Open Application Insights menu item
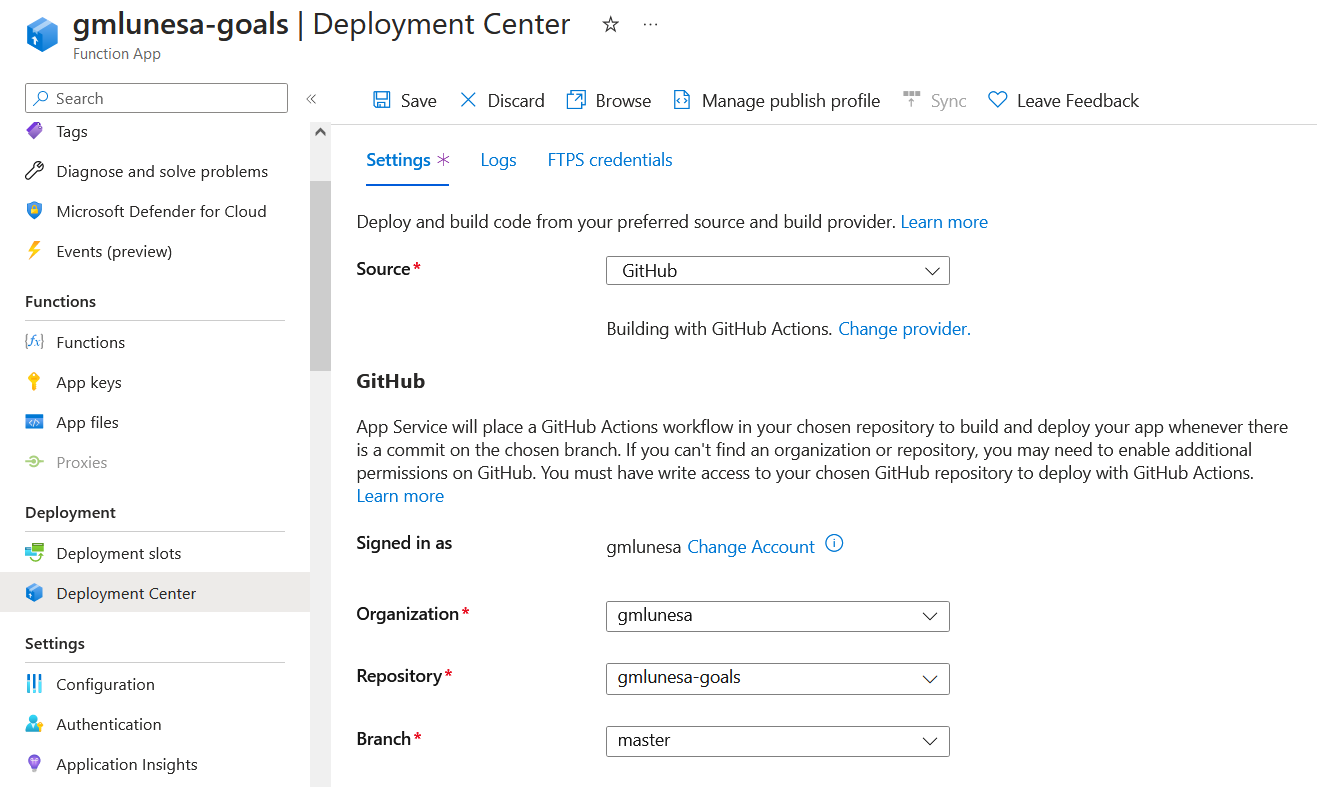The image size is (1317, 787). click(x=127, y=764)
